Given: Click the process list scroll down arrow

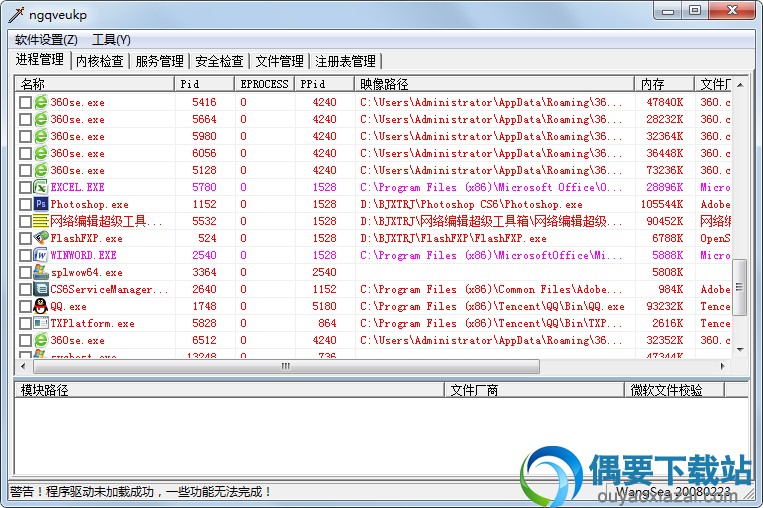Looking at the screenshot, I should pos(740,349).
